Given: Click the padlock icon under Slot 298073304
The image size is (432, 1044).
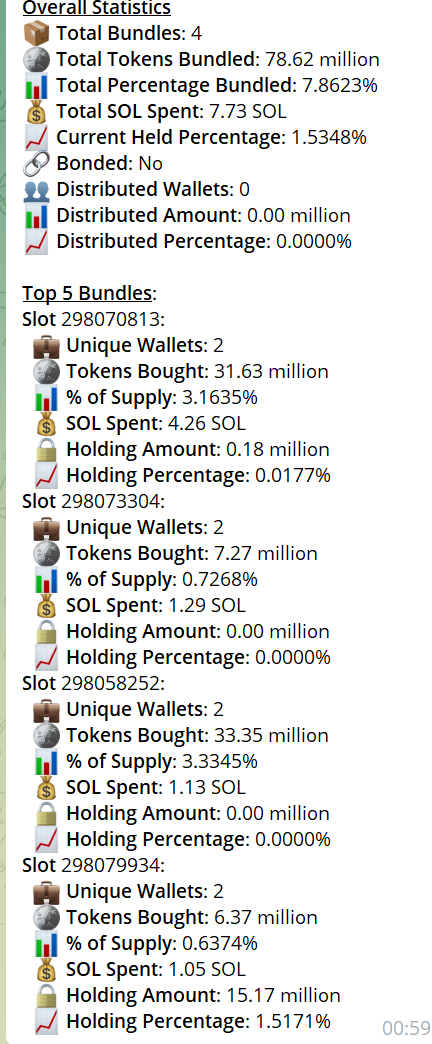Looking at the screenshot, I should 46,631.
